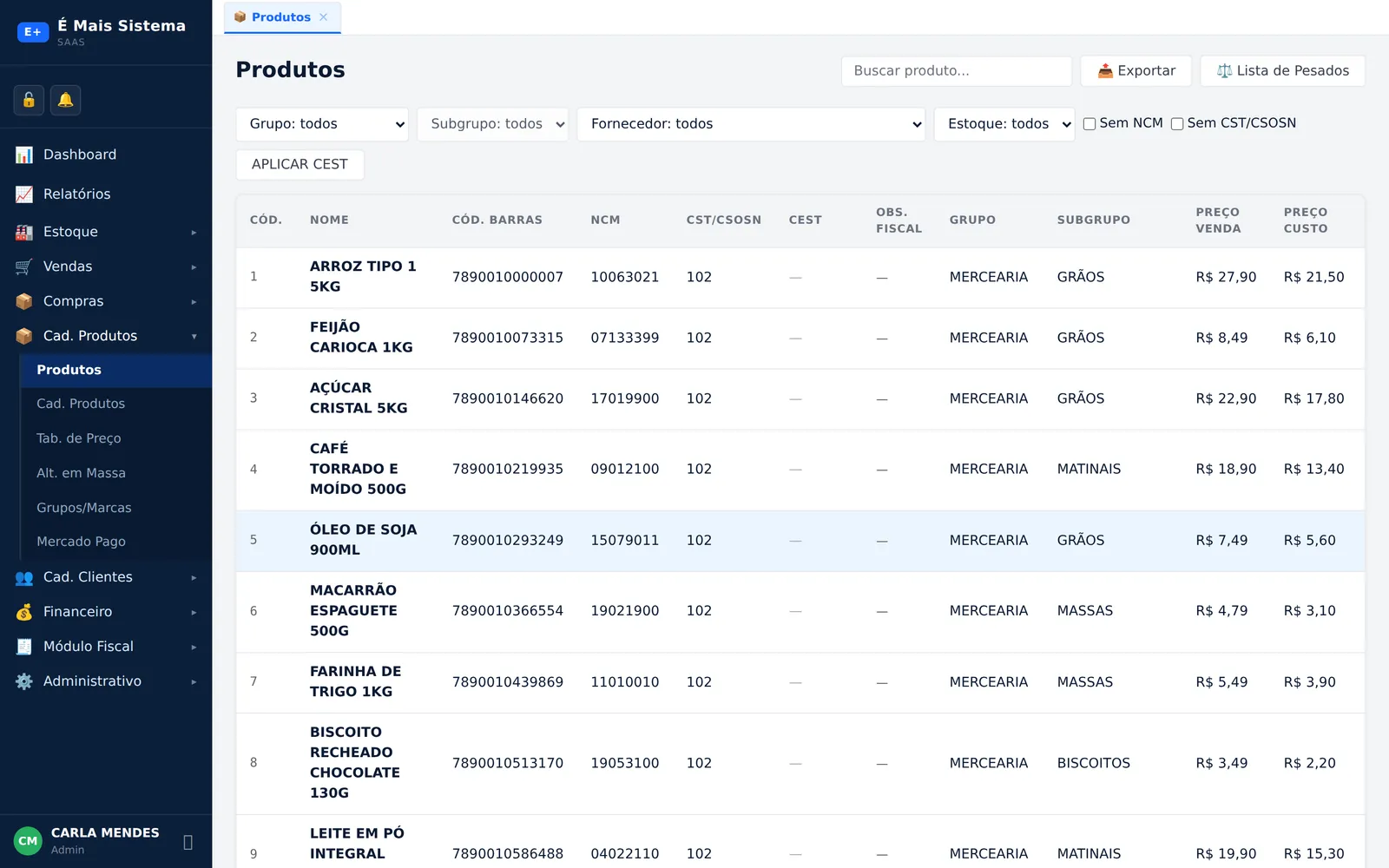Open product FEIJÃO CARIOCA 1KG
The width and height of the screenshot is (1389, 868).
(x=361, y=337)
